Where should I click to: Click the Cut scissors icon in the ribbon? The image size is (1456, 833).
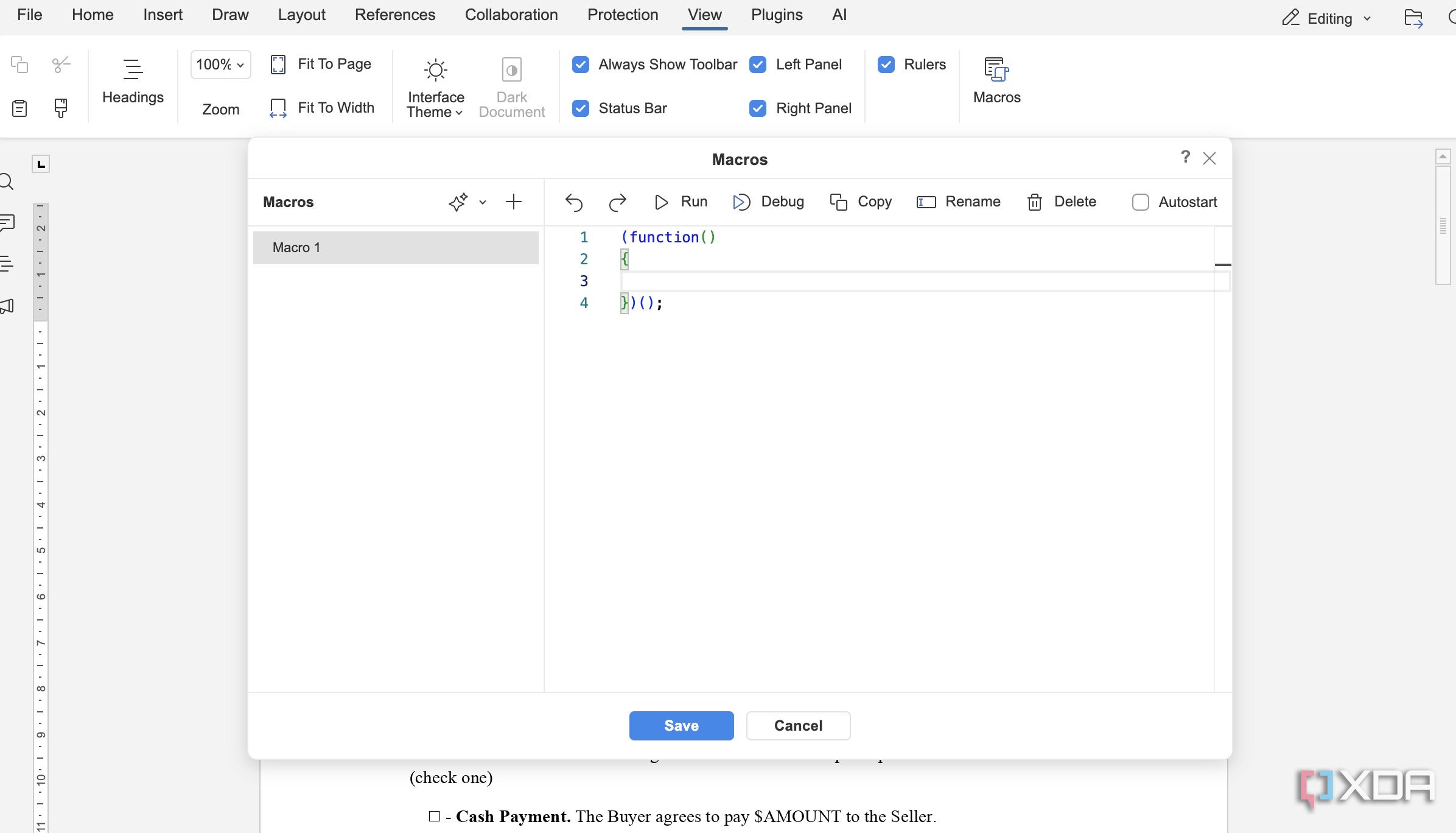pyautogui.click(x=61, y=65)
